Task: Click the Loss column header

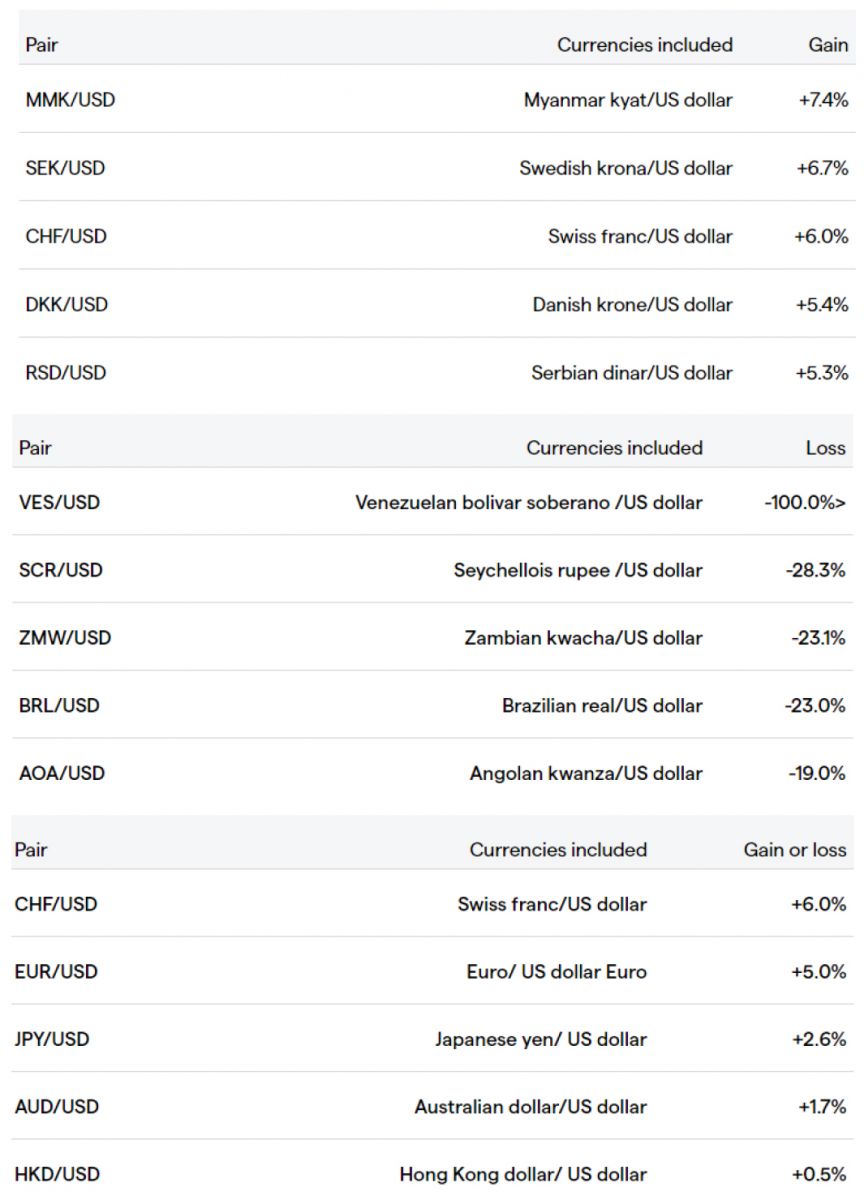Action: point(825,448)
